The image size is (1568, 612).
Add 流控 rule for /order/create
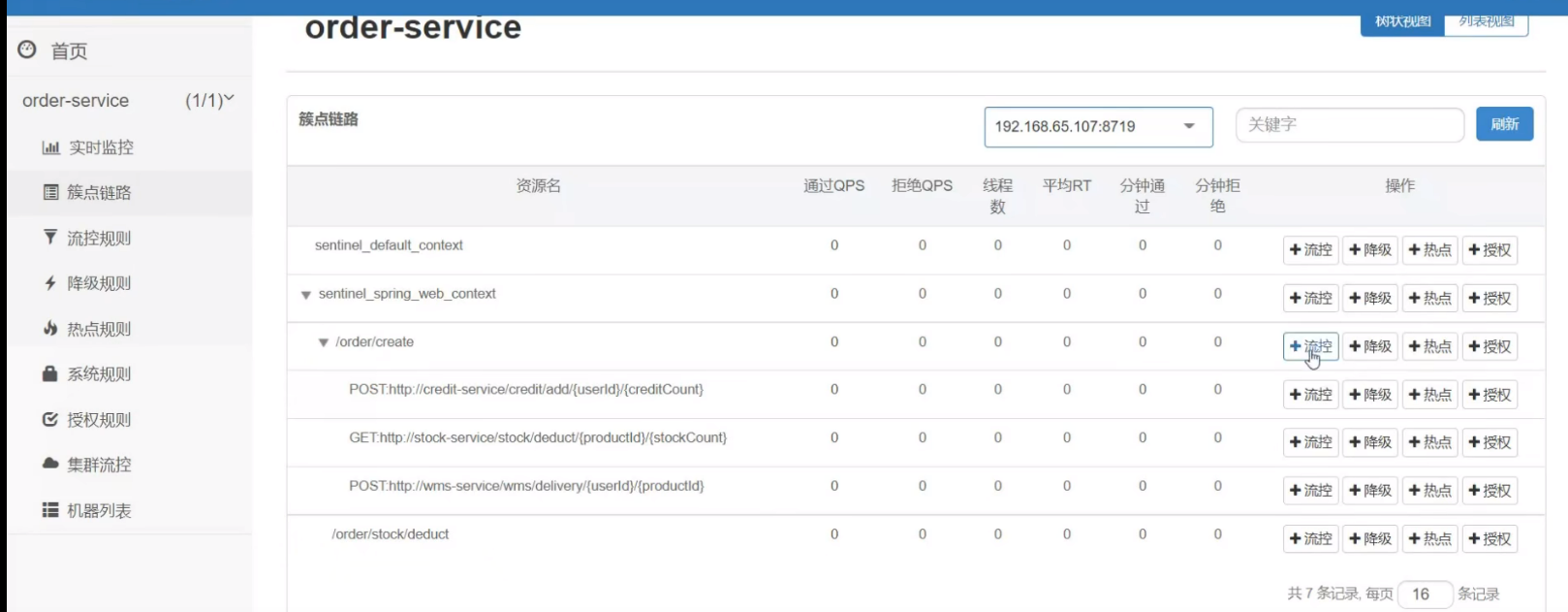[x=1310, y=346]
